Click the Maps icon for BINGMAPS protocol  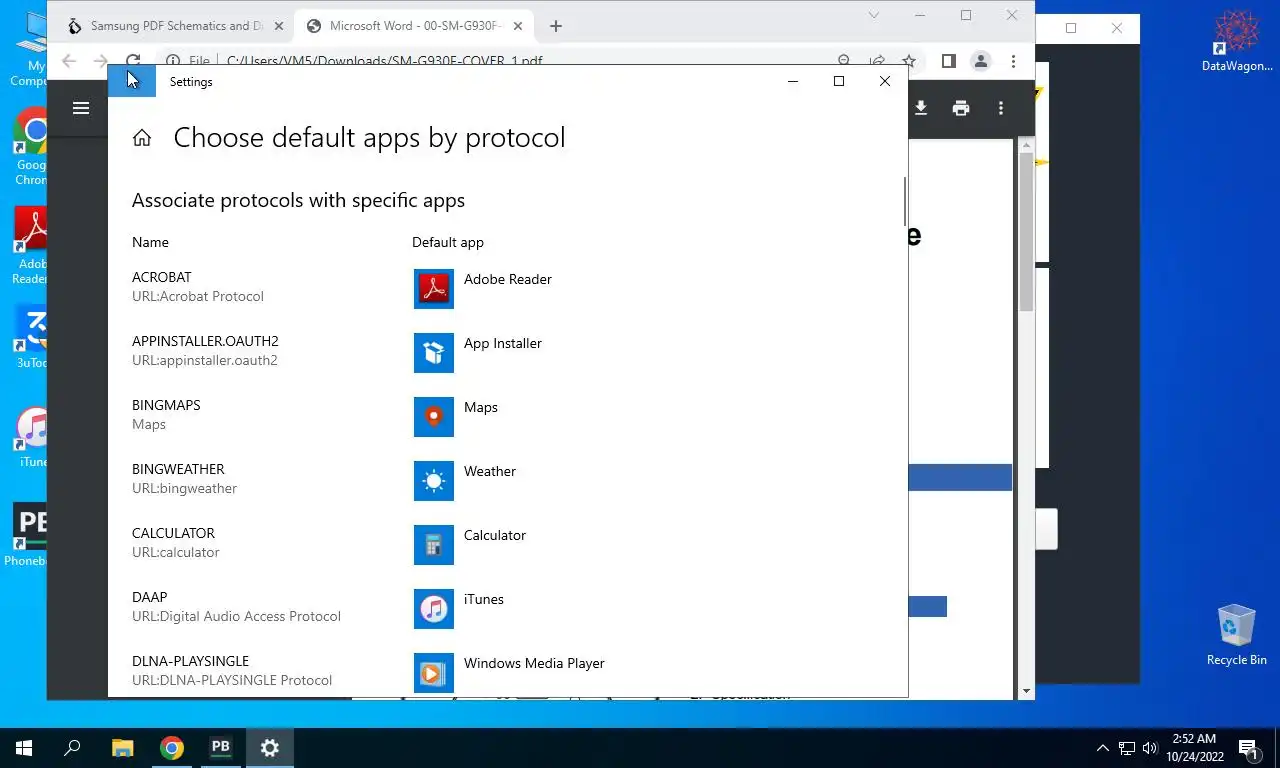coord(433,417)
